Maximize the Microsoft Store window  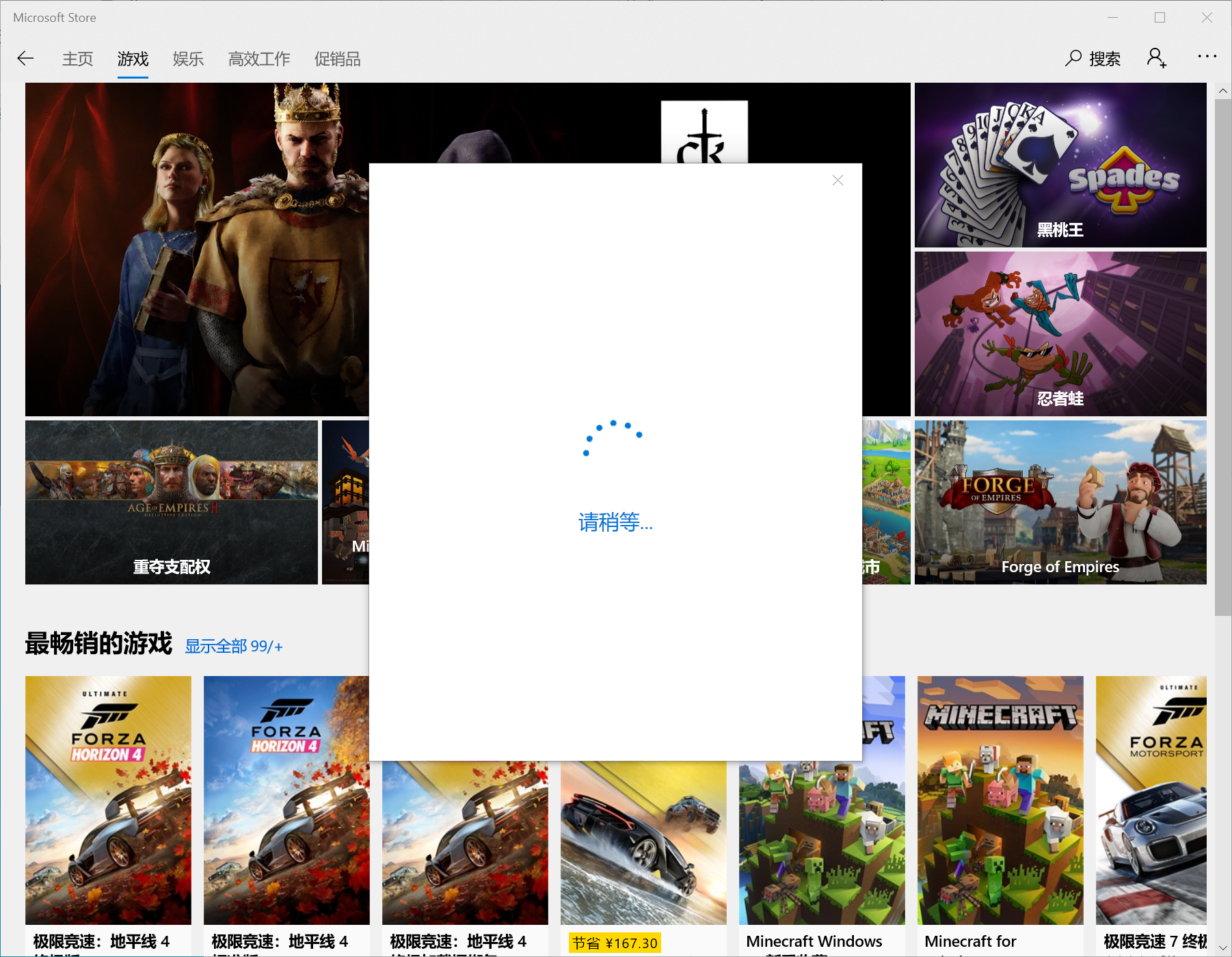point(1160,18)
